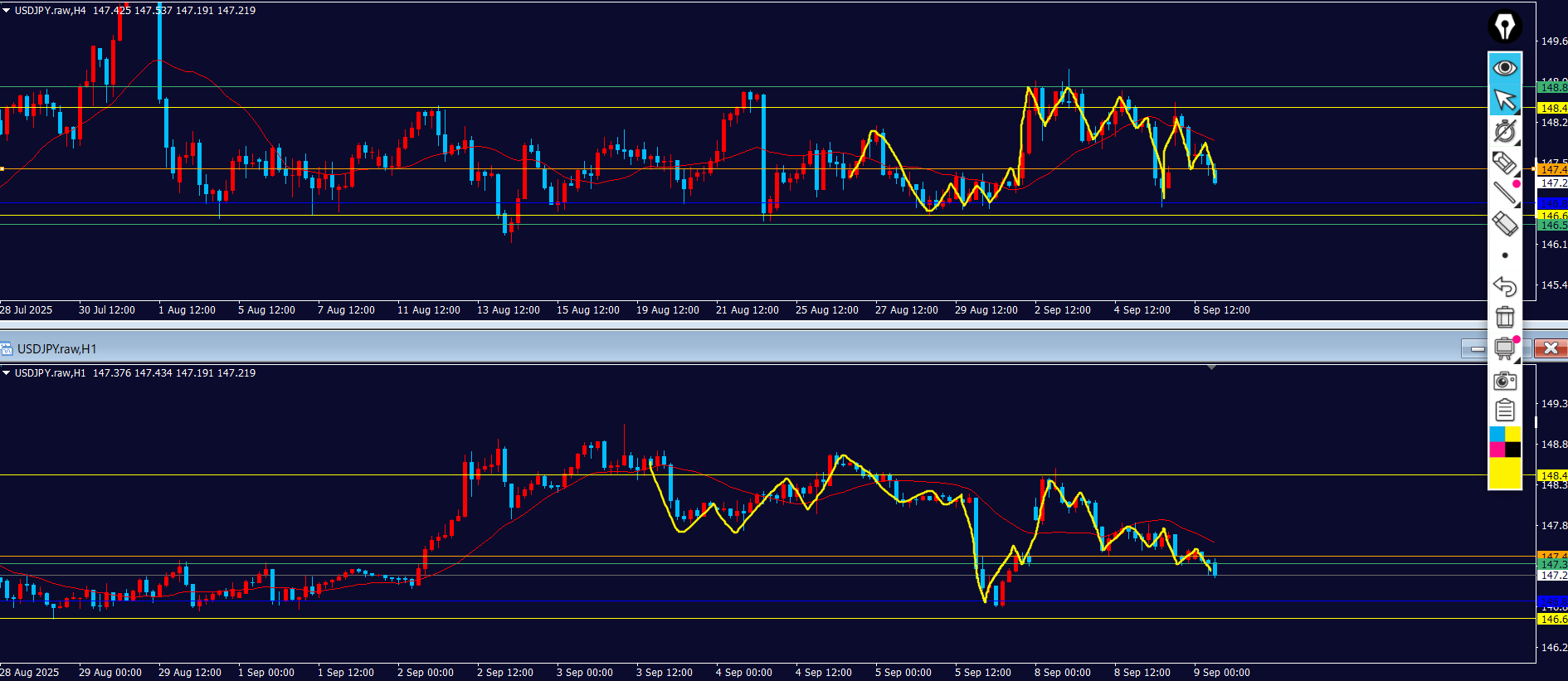Choose the cyan color swatch
The height and width of the screenshot is (681, 1568).
(1497, 435)
